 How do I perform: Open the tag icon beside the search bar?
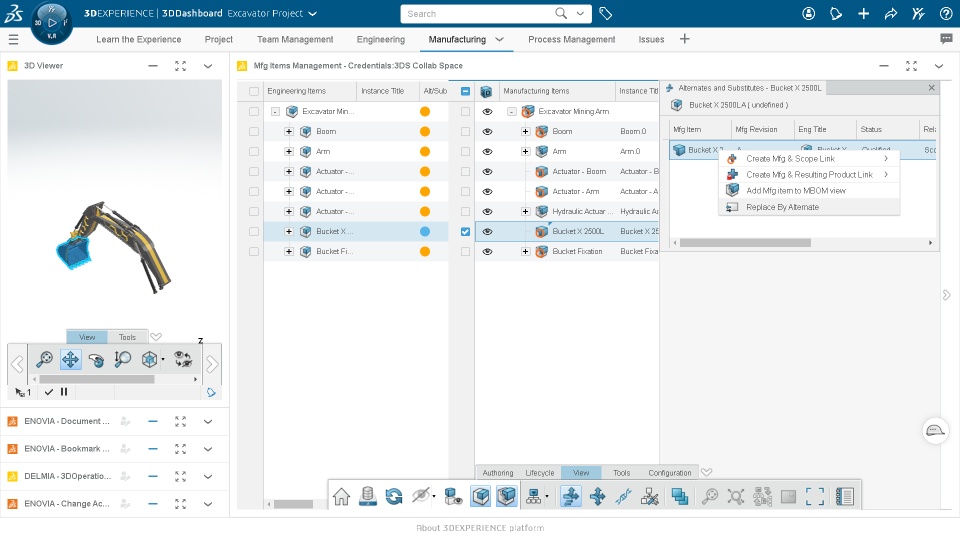606,13
